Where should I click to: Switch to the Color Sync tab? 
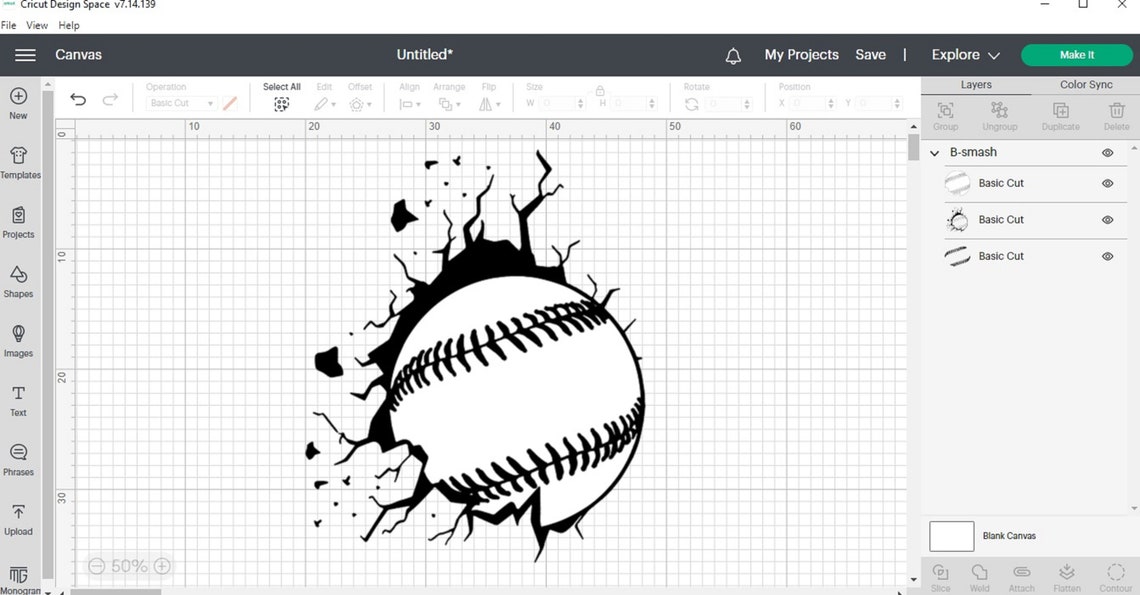point(1086,84)
